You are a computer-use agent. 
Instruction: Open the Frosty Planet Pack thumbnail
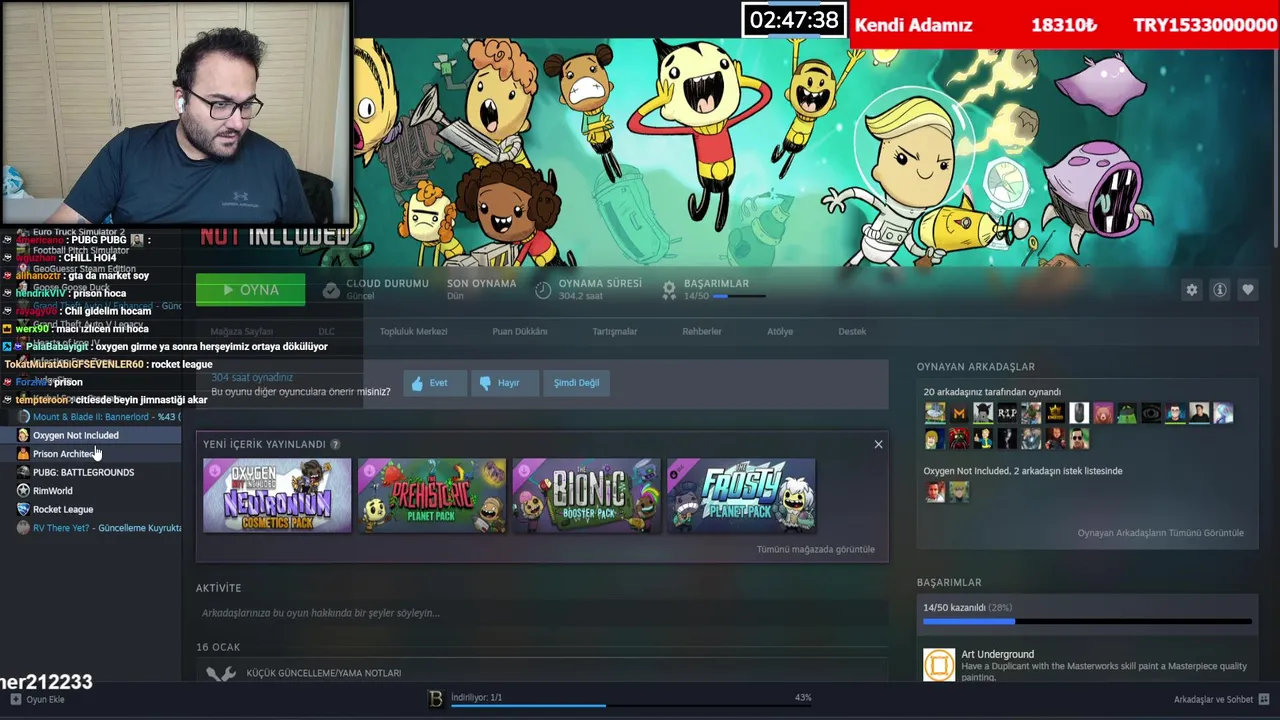tap(741, 496)
